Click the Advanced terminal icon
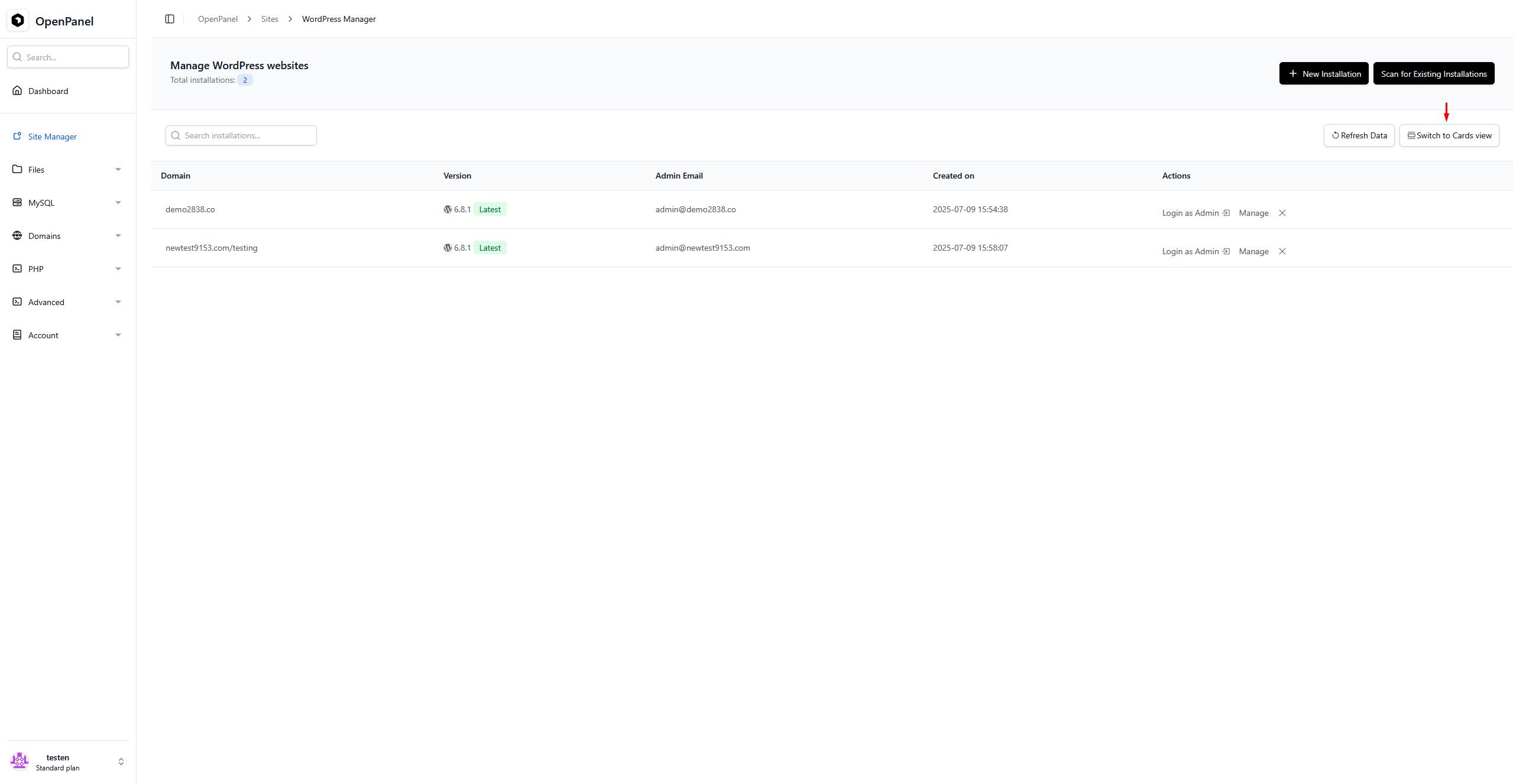 tap(17, 302)
